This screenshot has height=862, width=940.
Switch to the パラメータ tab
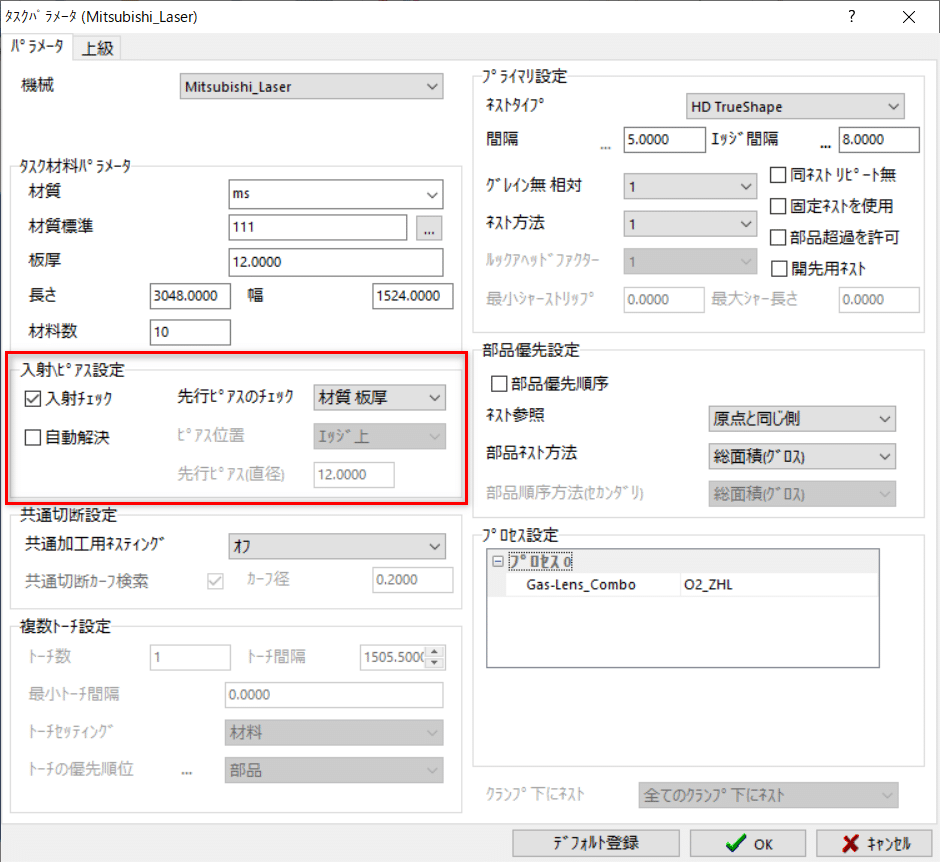37,47
